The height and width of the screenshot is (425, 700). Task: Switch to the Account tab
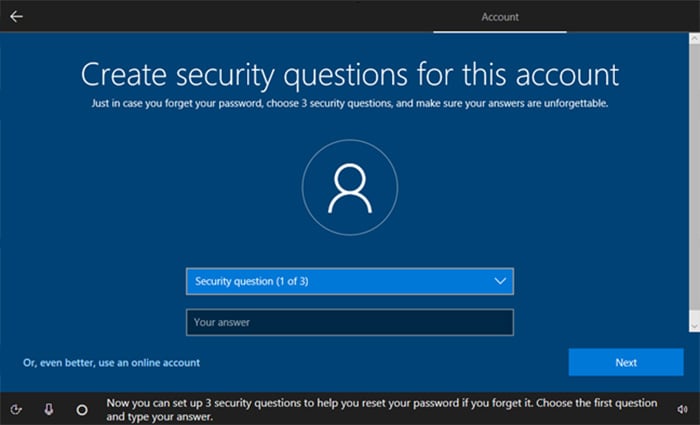pos(500,17)
